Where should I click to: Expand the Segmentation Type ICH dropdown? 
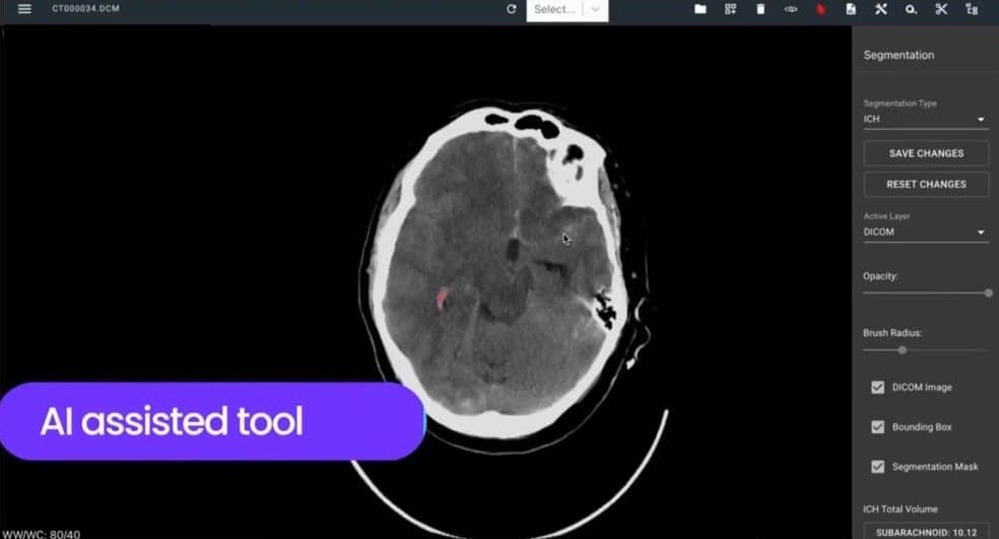click(x=925, y=119)
